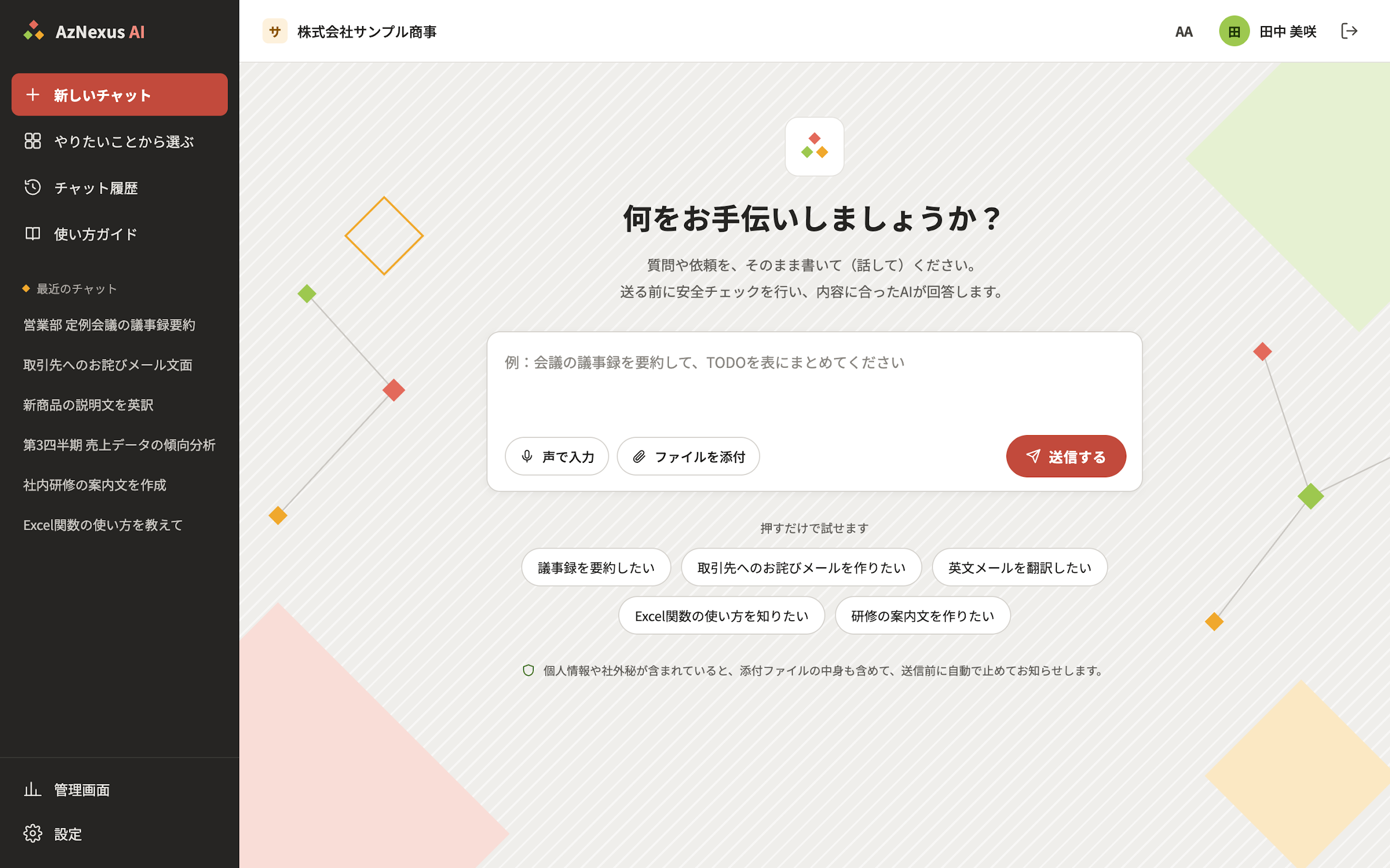Click the AzNexus AI logo in sidebar
Image resolution: width=1390 pixels, height=868 pixels.
(x=84, y=31)
